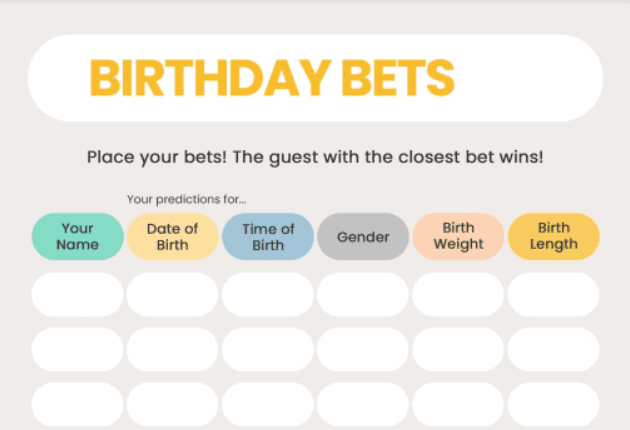Select the yellow 'Date of Birth' header

point(172,236)
